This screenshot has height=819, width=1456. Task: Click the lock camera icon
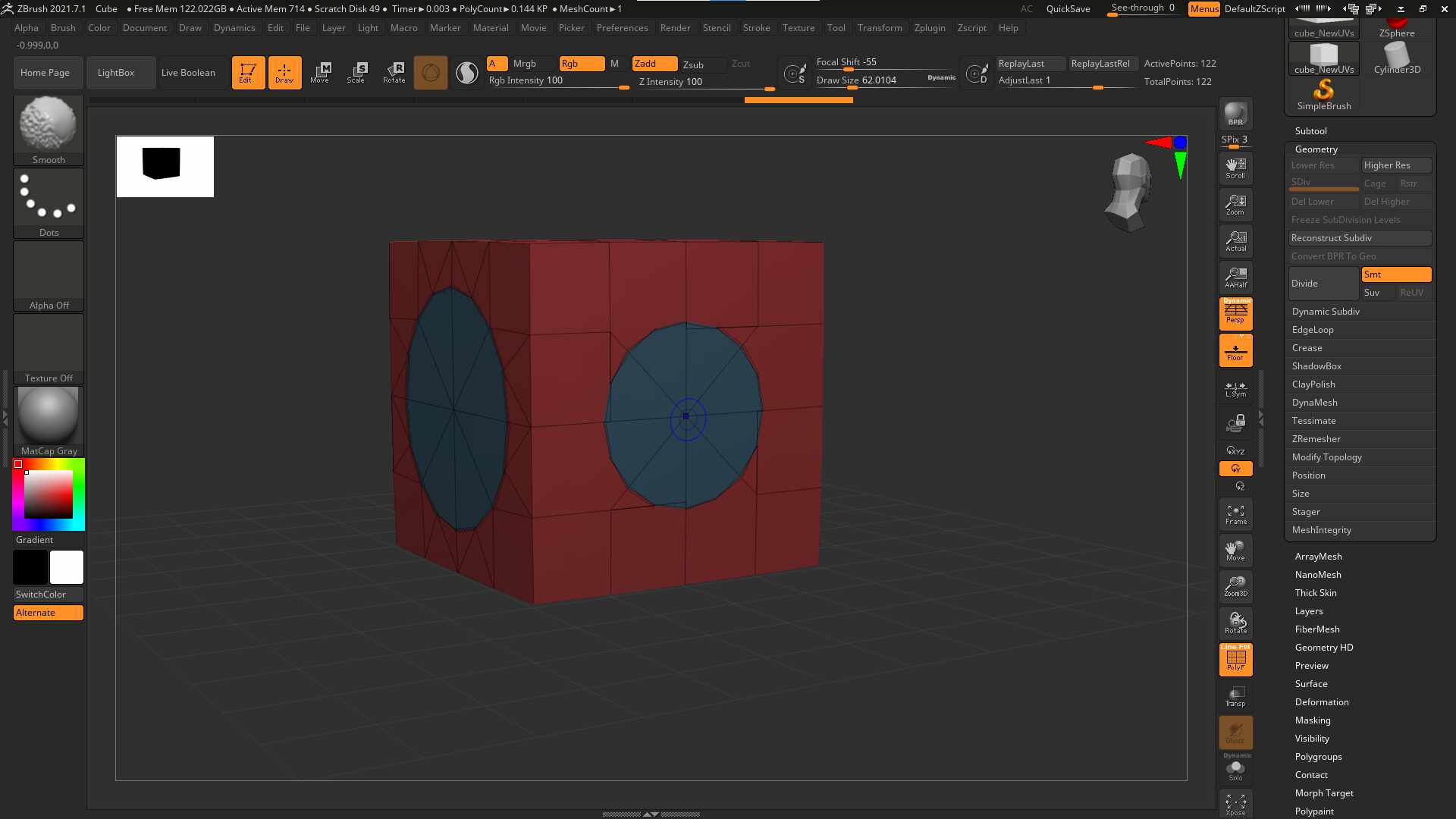pyautogui.click(x=1235, y=423)
